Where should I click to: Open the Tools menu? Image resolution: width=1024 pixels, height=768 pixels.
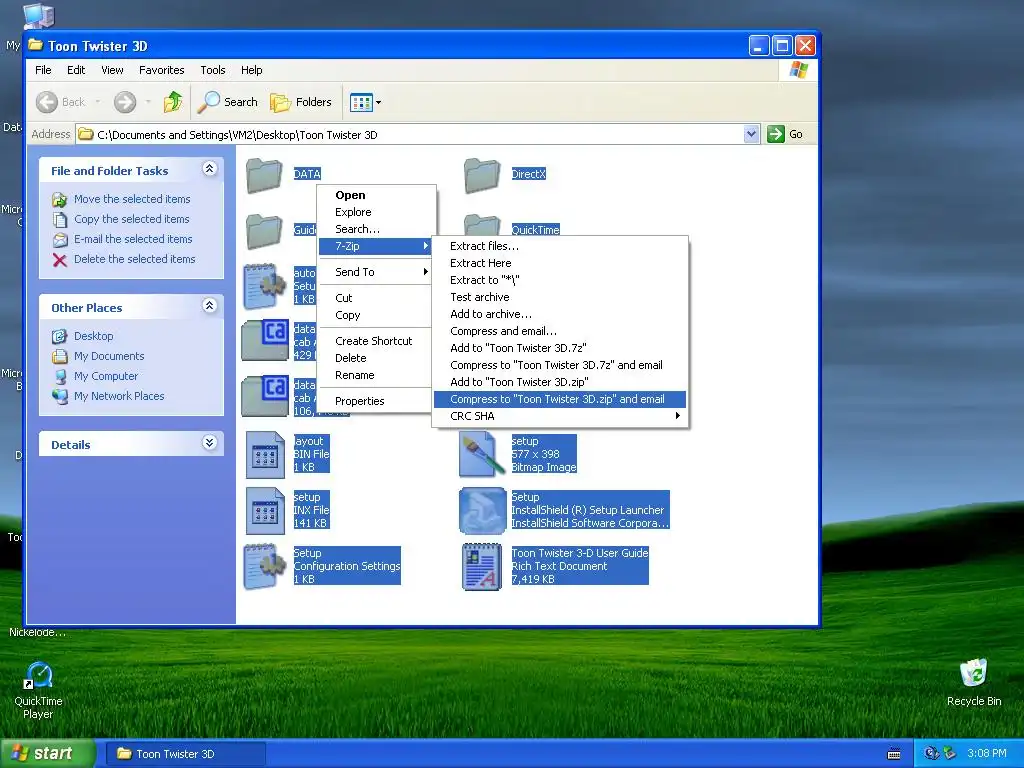(212, 70)
